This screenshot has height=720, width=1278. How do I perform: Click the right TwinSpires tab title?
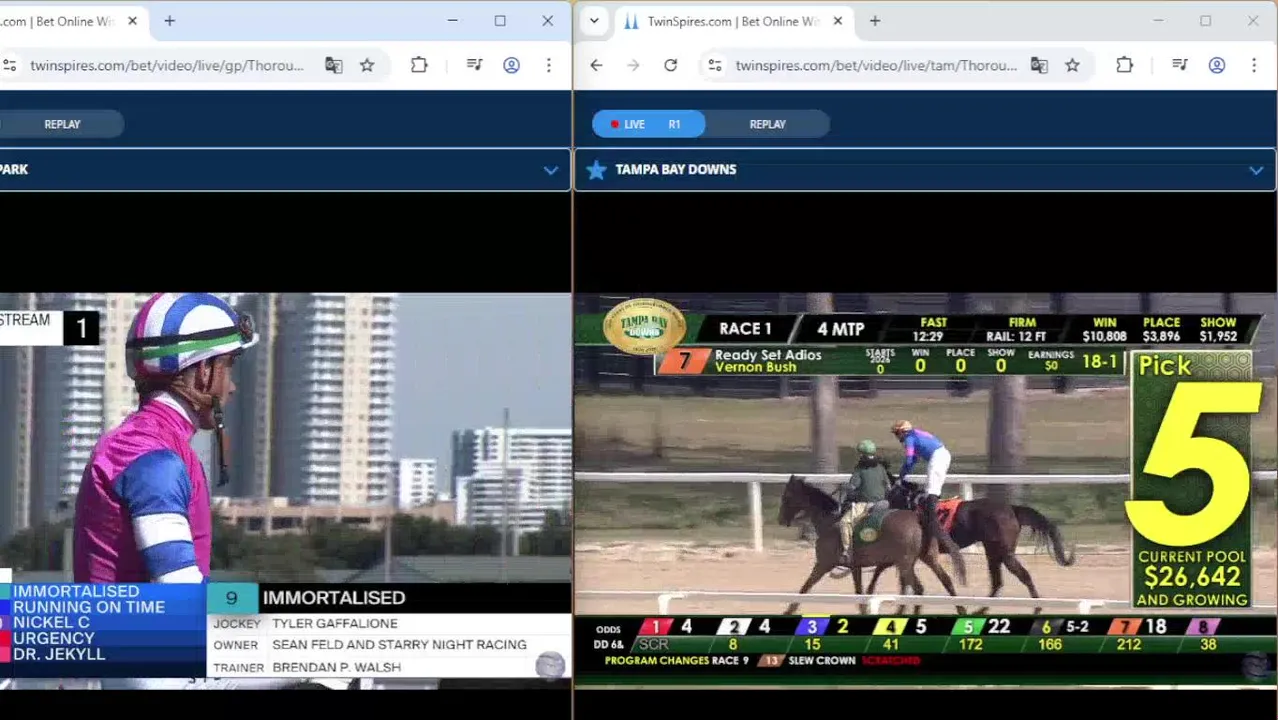coord(732,21)
